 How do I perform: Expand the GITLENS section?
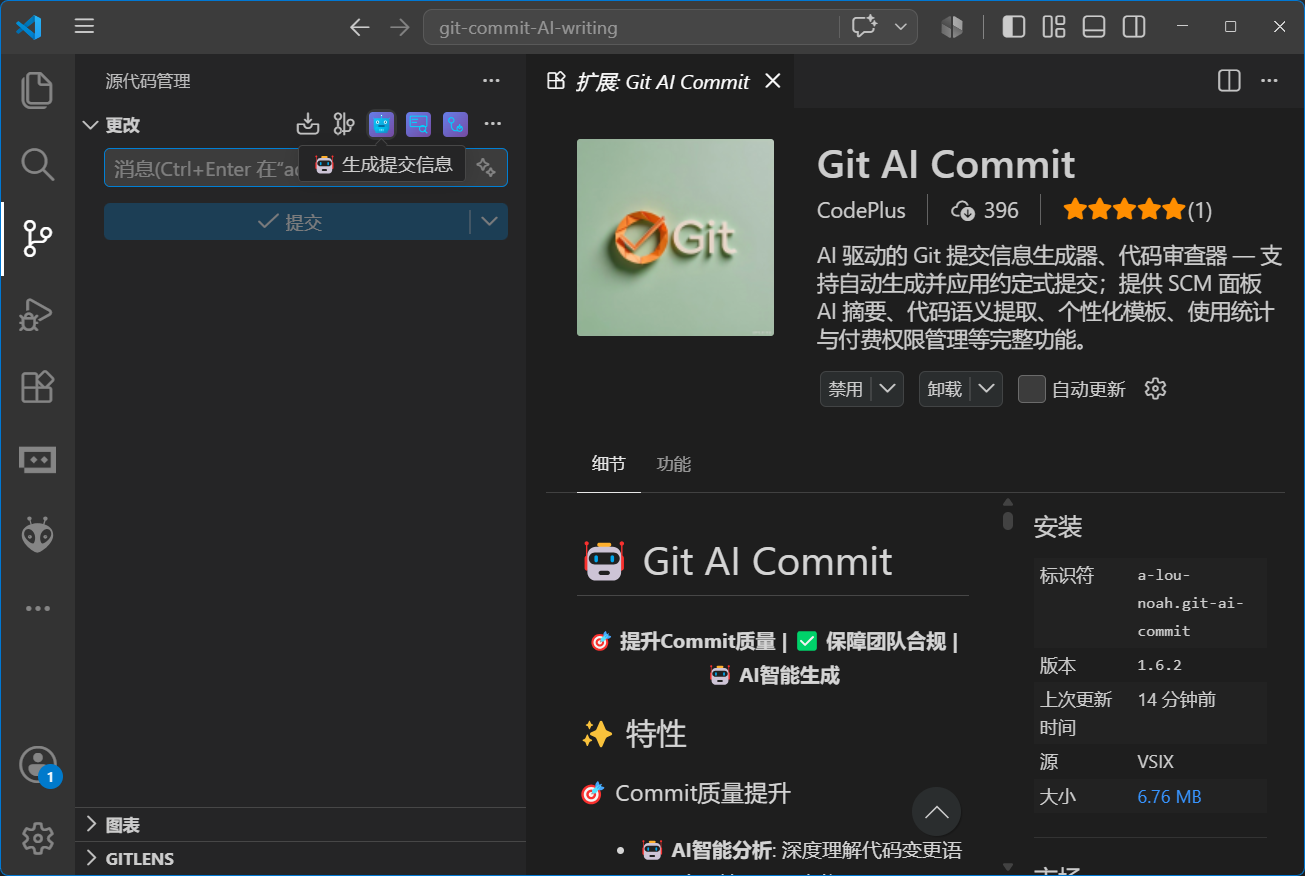point(91,858)
